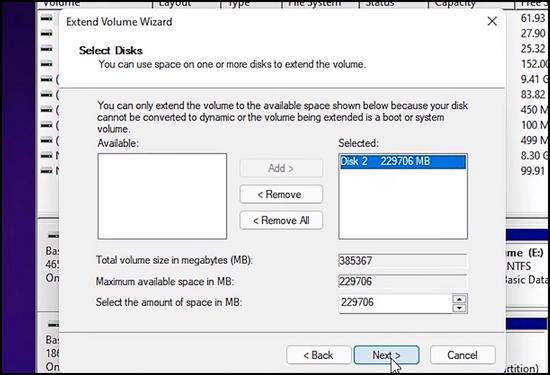550x375 pixels.
Task: Click the 99.91 free space cell
Action: click(x=533, y=170)
